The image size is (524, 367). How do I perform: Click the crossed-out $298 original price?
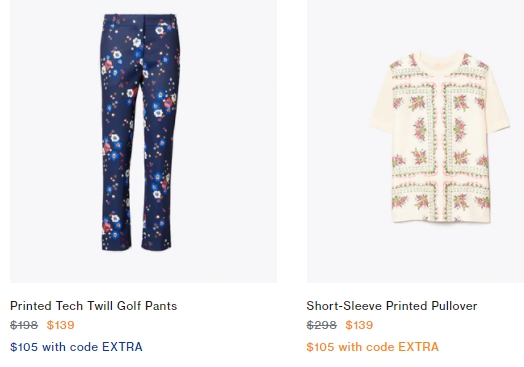tap(321, 325)
